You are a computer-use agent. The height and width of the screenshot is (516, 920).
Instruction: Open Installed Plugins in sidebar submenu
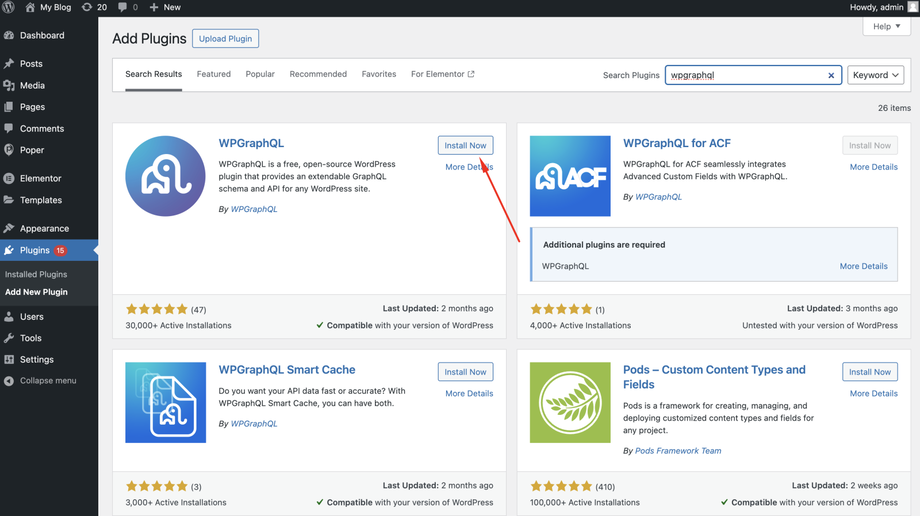click(x=36, y=274)
